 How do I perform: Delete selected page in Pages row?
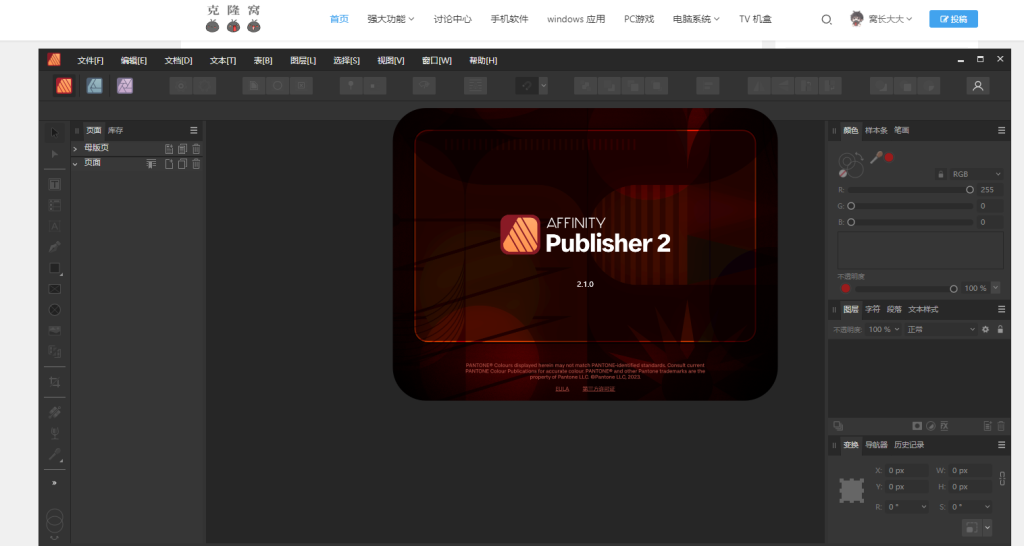point(196,164)
